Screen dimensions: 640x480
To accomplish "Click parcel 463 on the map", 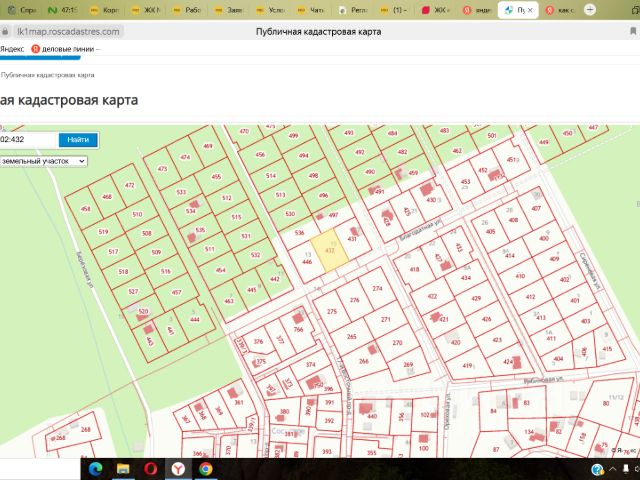I will pos(229,301).
